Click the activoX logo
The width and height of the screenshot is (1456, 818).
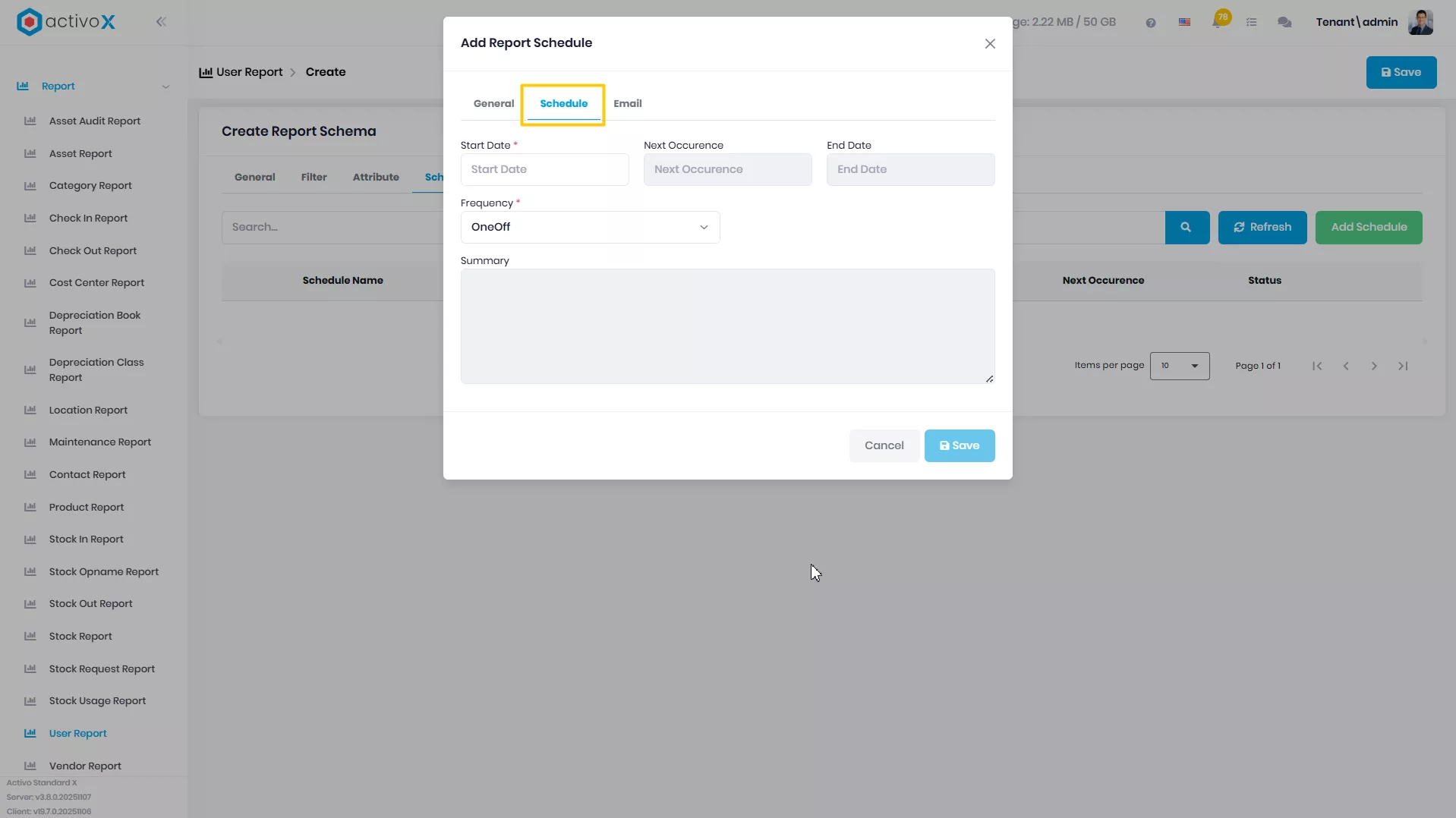[x=66, y=22]
